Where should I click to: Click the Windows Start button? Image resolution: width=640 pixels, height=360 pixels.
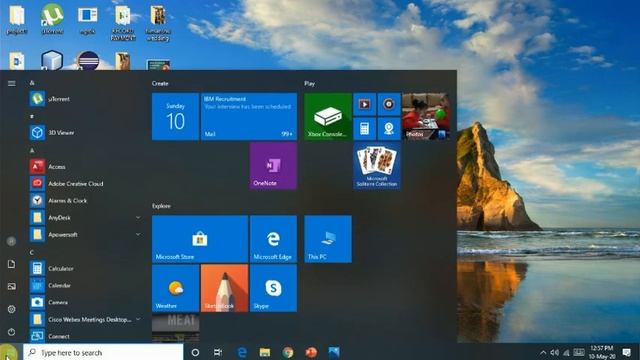tap(9, 352)
